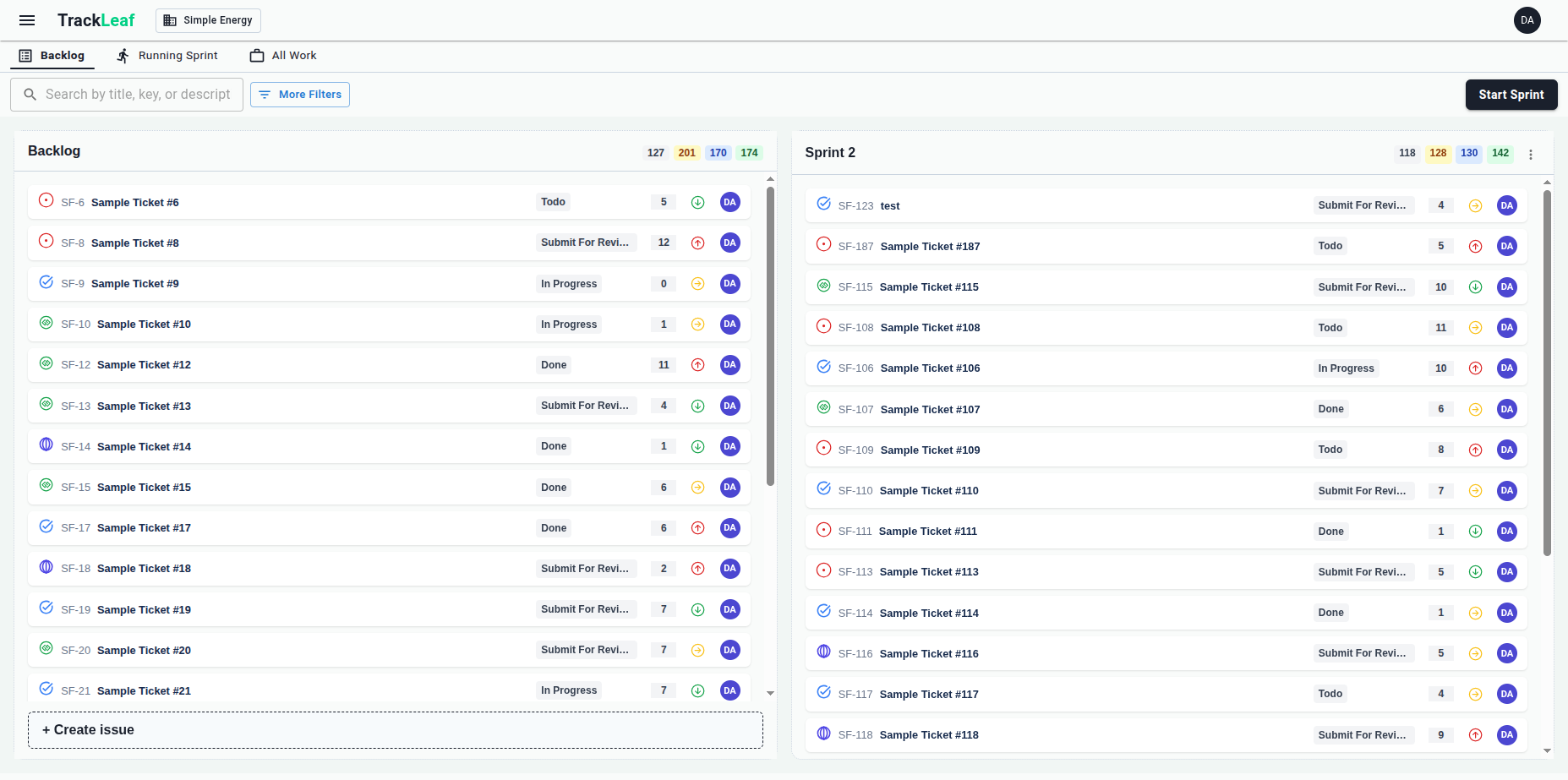Click Sprint 2 blue badge 130
Screen dimensions: 1568x780
tap(1469, 153)
